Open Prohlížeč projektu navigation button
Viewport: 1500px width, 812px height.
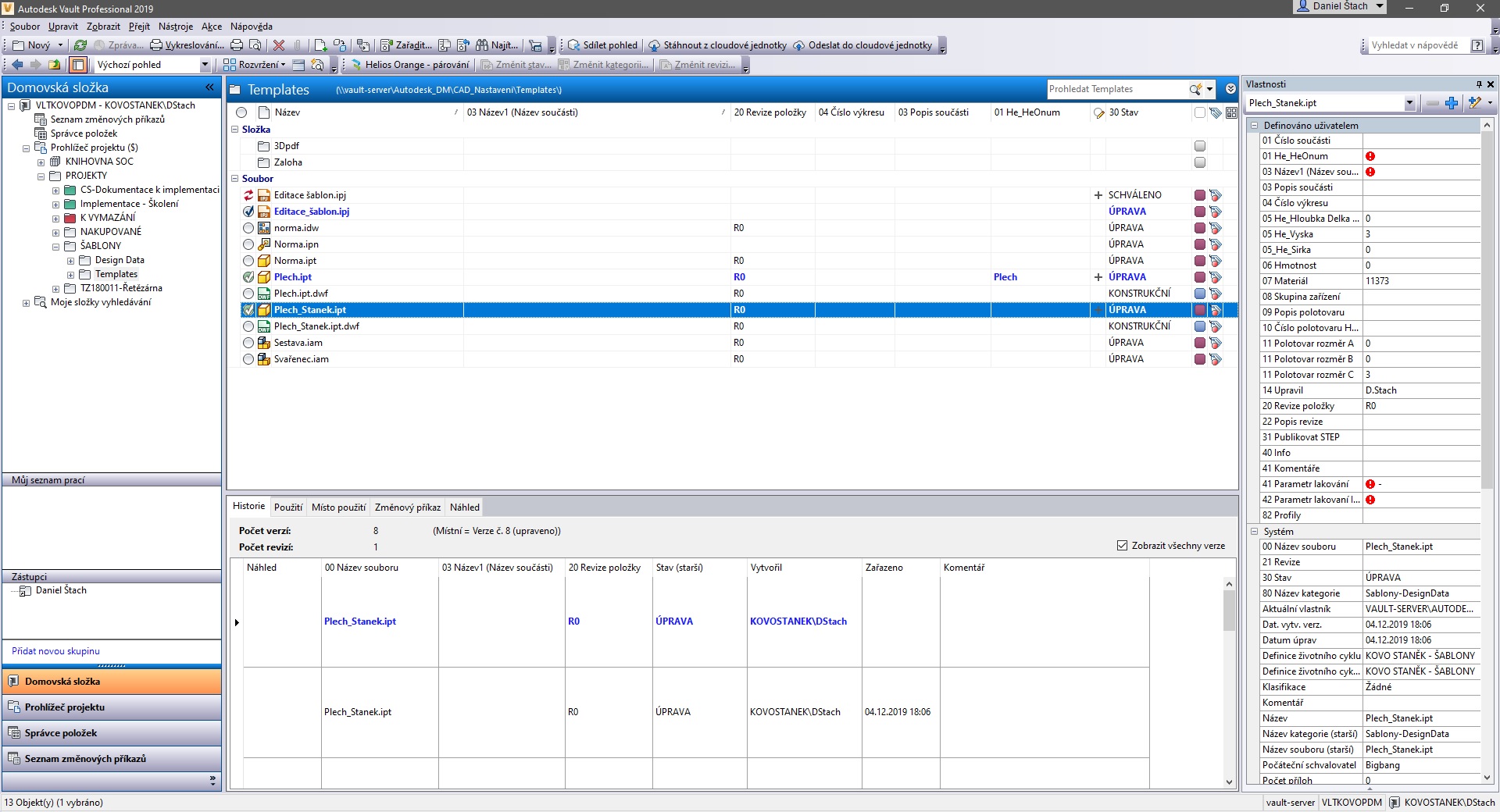coord(112,707)
